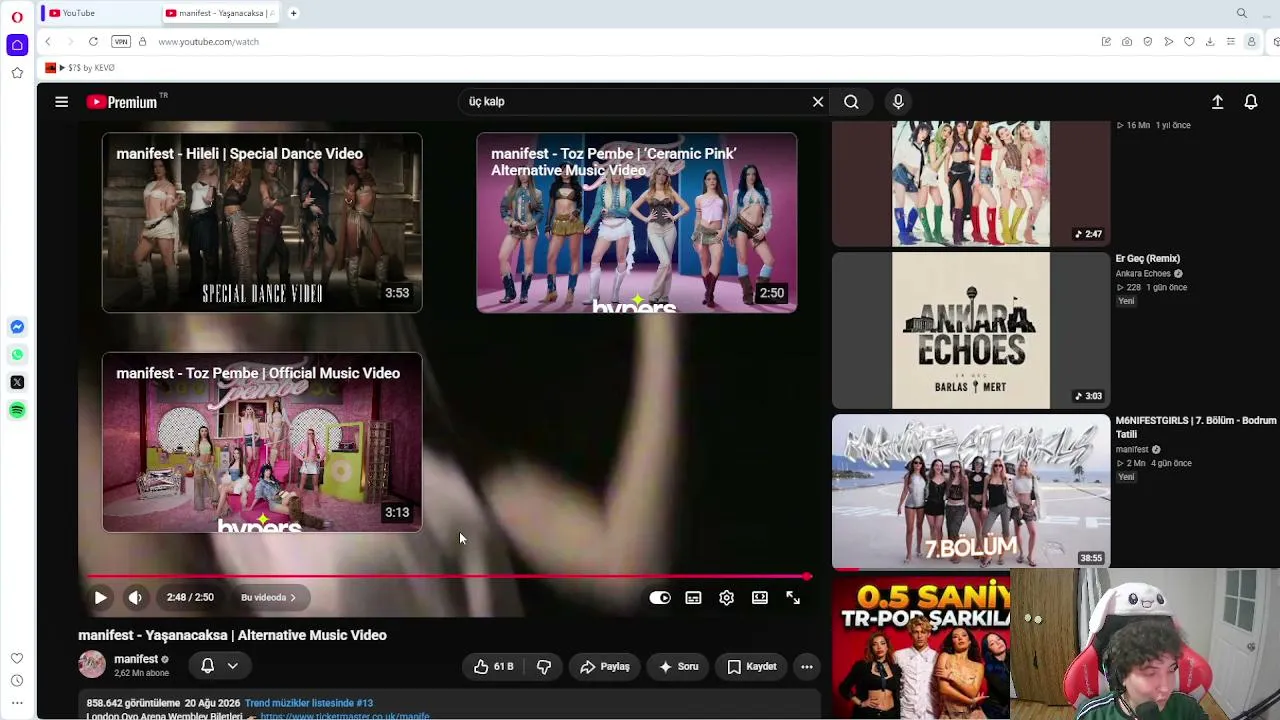Viewport: 1280px width, 720px height.
Task: Open the Soru ask button
Action: click(x=678, y=667)
